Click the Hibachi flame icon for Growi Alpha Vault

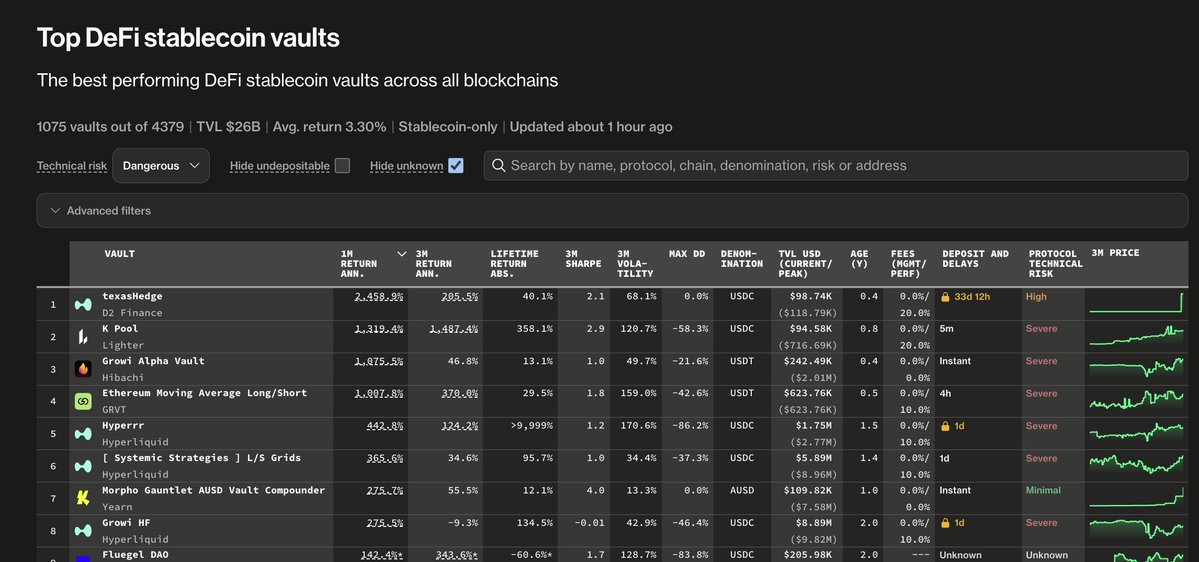tap(83, 369)
